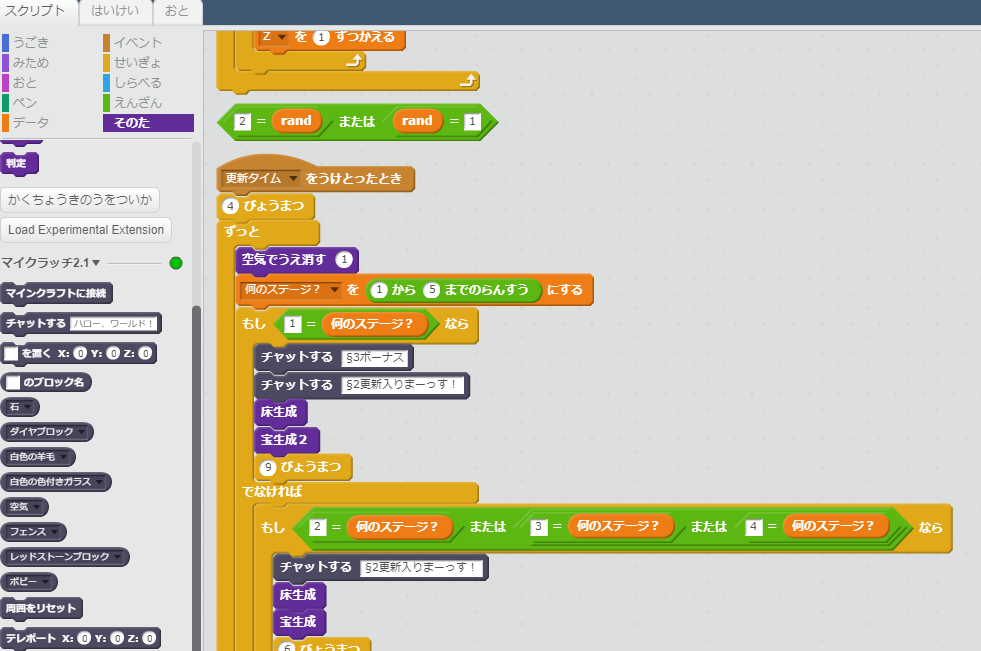This screenshot has height=651, width=981.
Task: Select the えんざん block category
Action: tap(137, 102)
